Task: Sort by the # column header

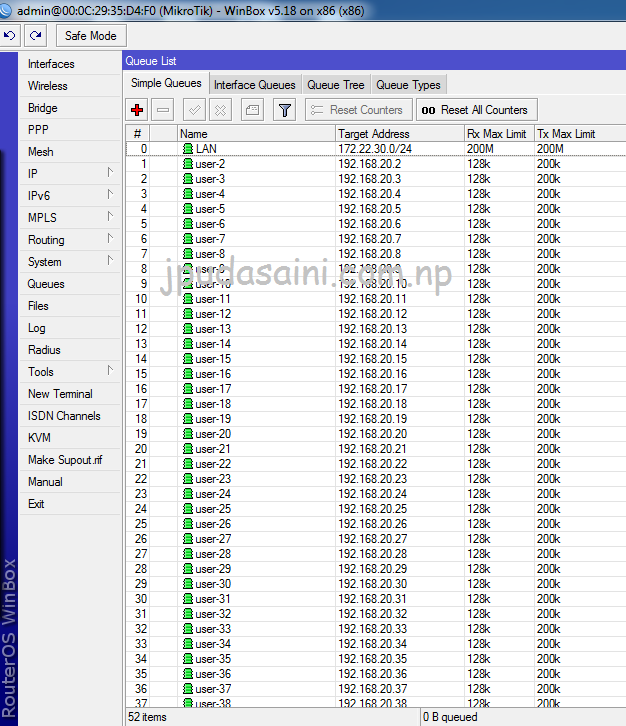Action: pos(138,134)
